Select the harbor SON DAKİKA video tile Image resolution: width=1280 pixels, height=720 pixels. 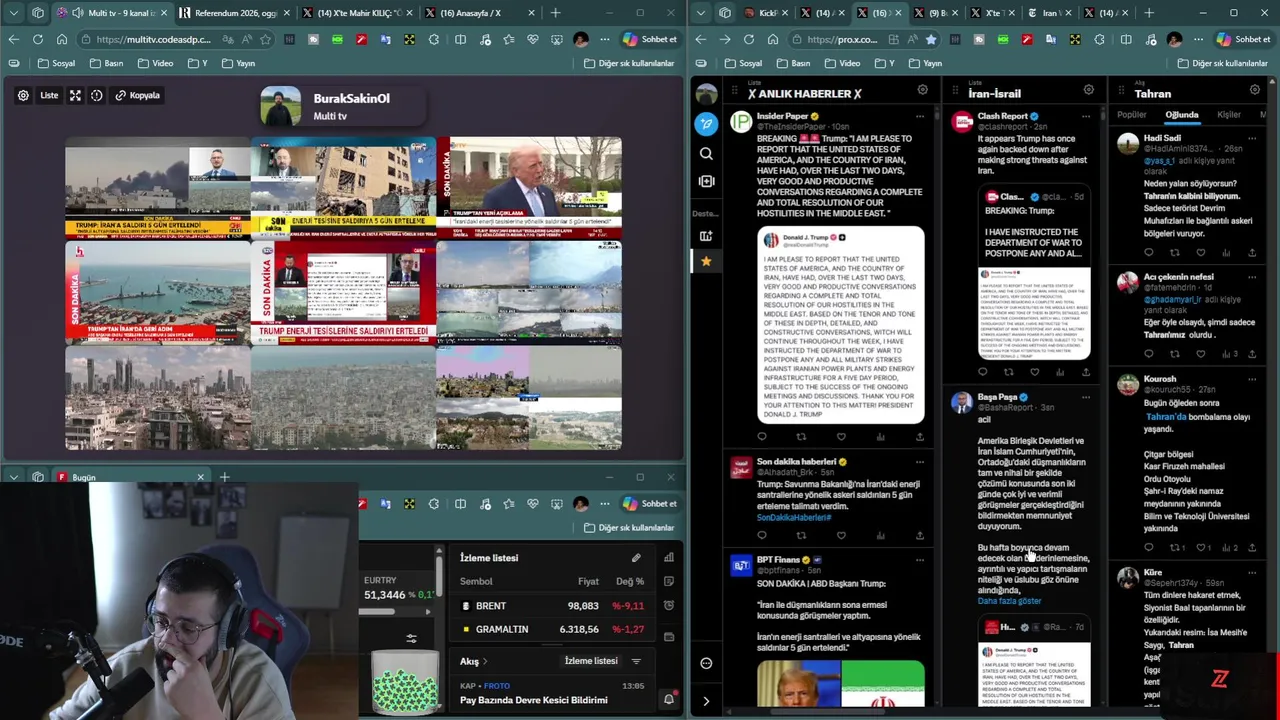pos(157,292)
